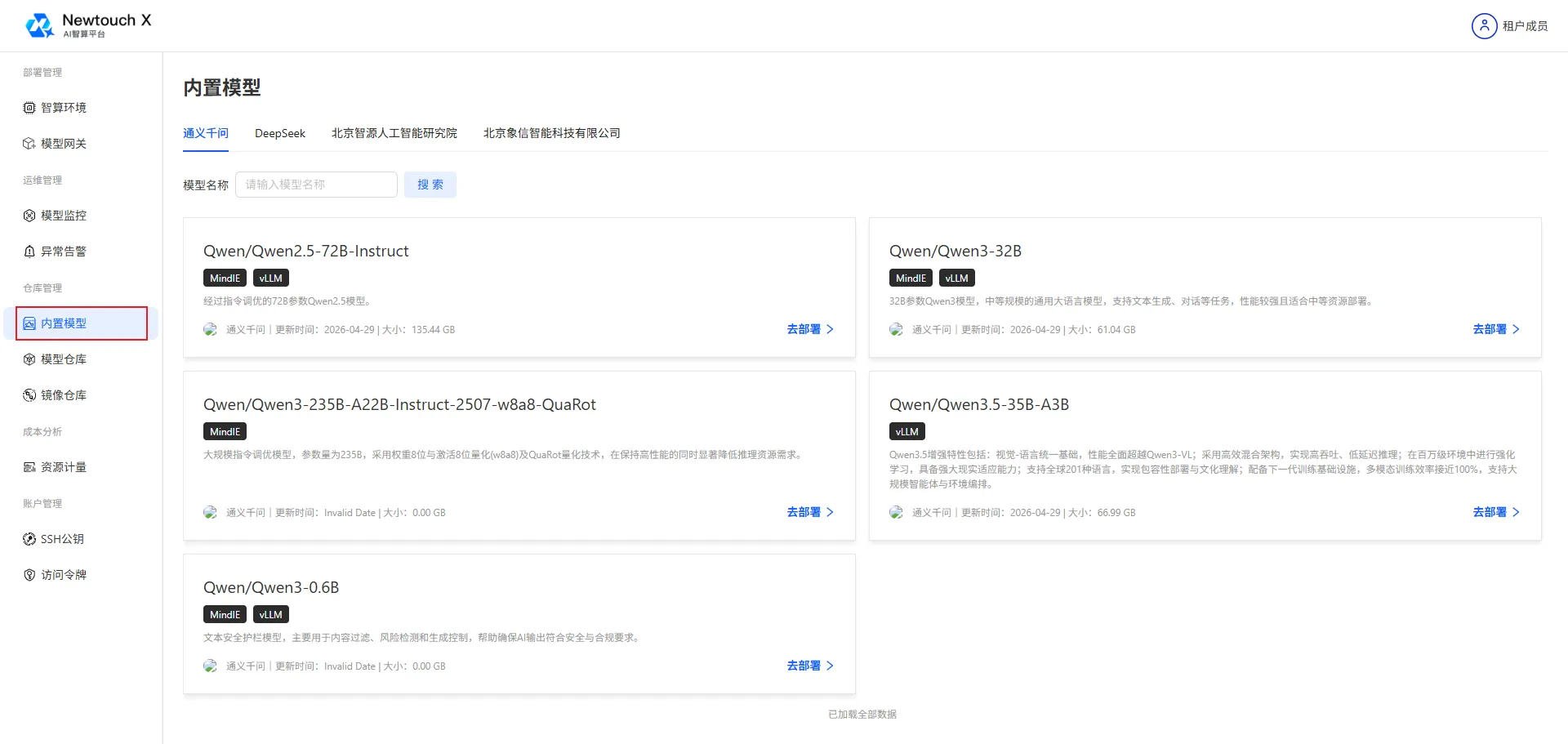Click the 资源计量 icon
1568x744 pixels.
point(29,467)
